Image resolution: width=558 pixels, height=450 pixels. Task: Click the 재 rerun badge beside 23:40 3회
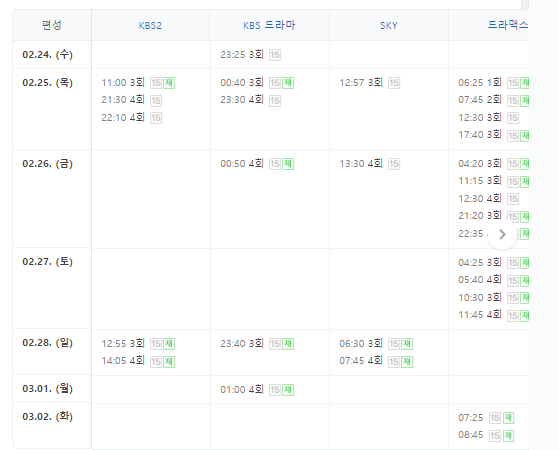[x=288, y=344]
